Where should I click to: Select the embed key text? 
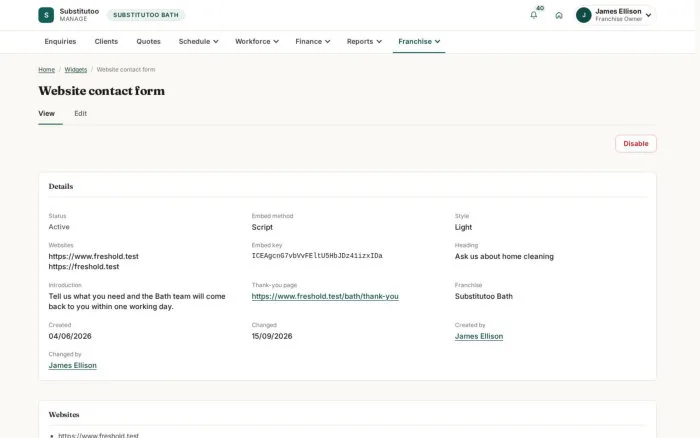pyautogui.click(x=317, y=256)
